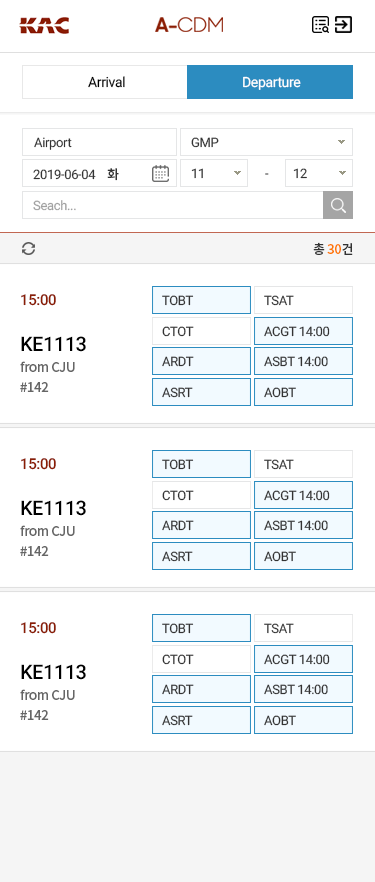Click the KAC logo
The height and width of the screenshot is (882, 375).
(x=44, y=25)
